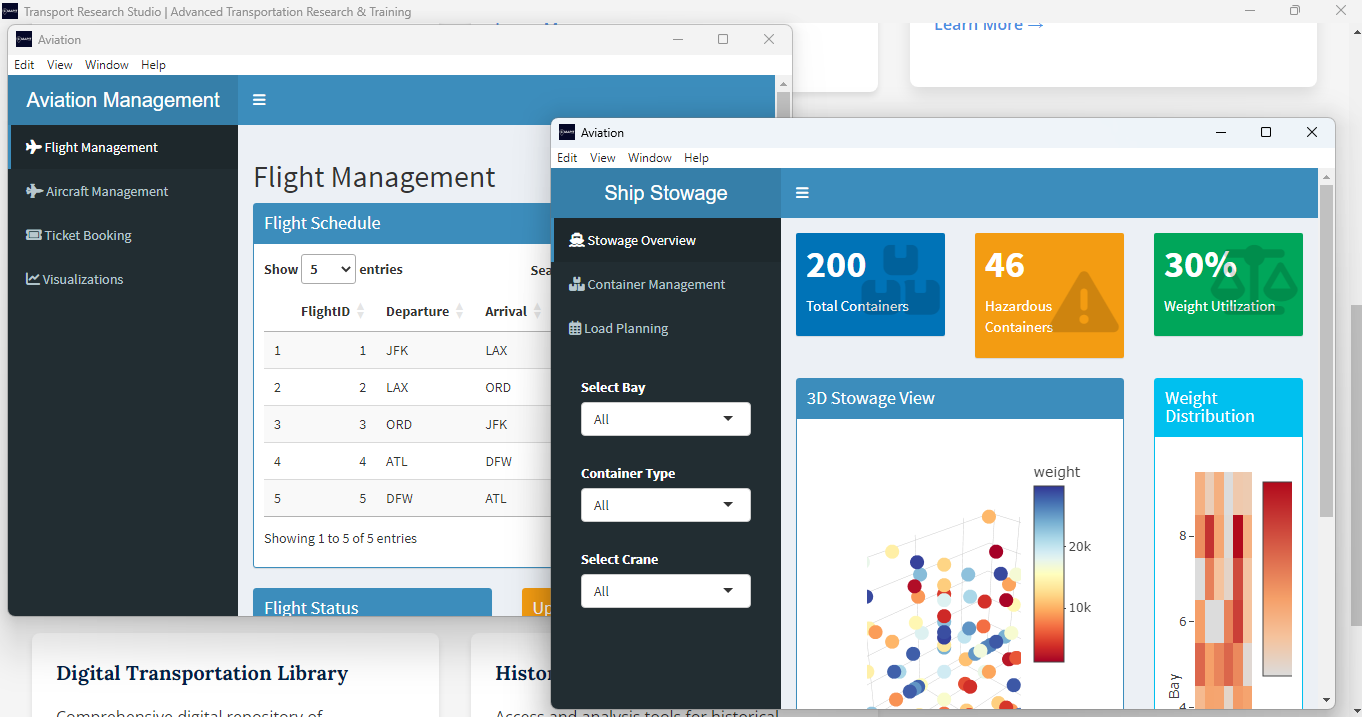Open the Select Bay dropdown
The height and width of the screenshot is (717, 1362).
(x=665, y=419)
